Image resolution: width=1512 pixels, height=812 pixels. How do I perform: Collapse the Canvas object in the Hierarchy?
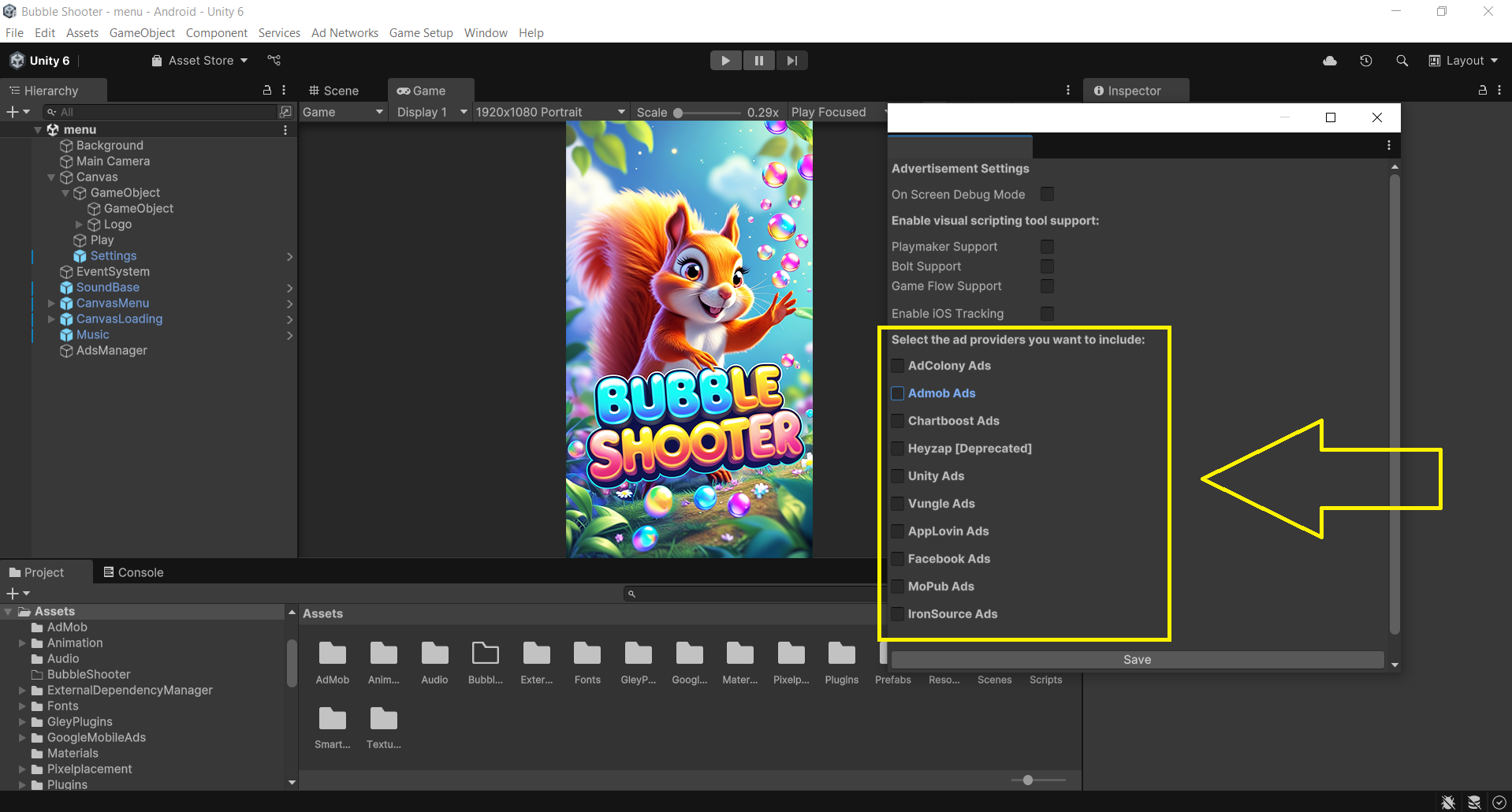[50, 177]
